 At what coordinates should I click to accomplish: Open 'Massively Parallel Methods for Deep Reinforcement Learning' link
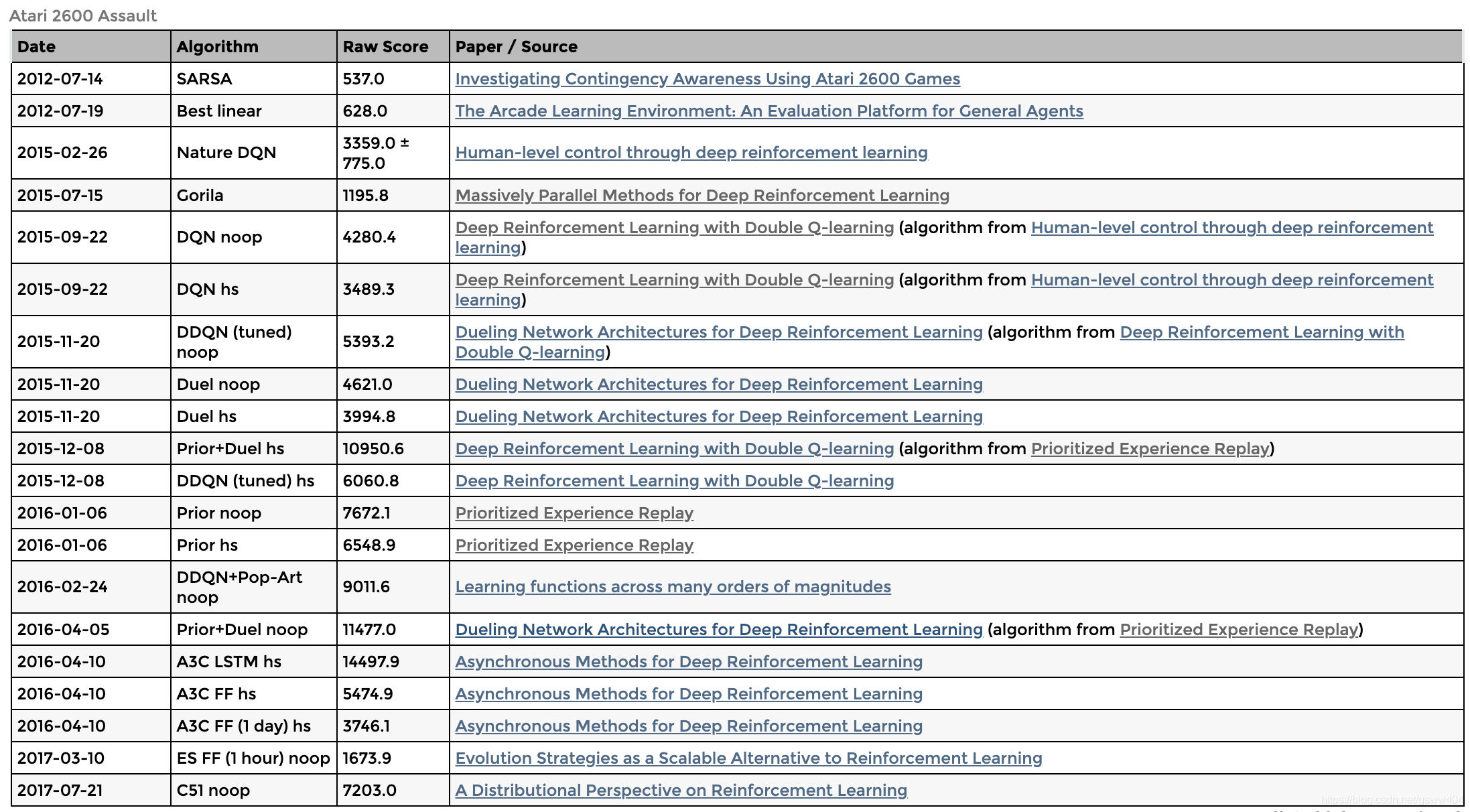coord(702,196)
